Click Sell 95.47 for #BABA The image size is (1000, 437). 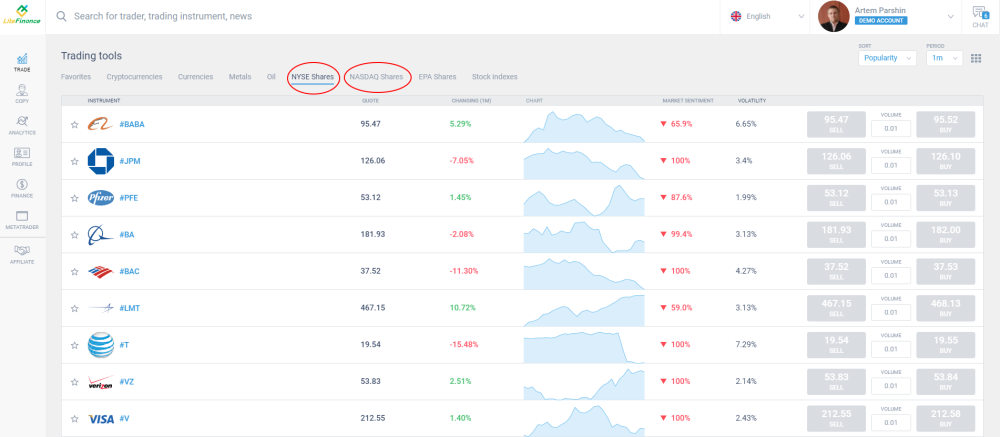(836, 124)
